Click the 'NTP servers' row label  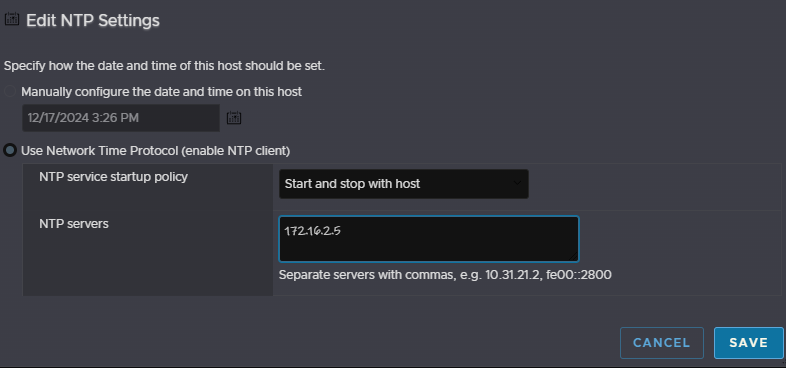pos(74,224)
